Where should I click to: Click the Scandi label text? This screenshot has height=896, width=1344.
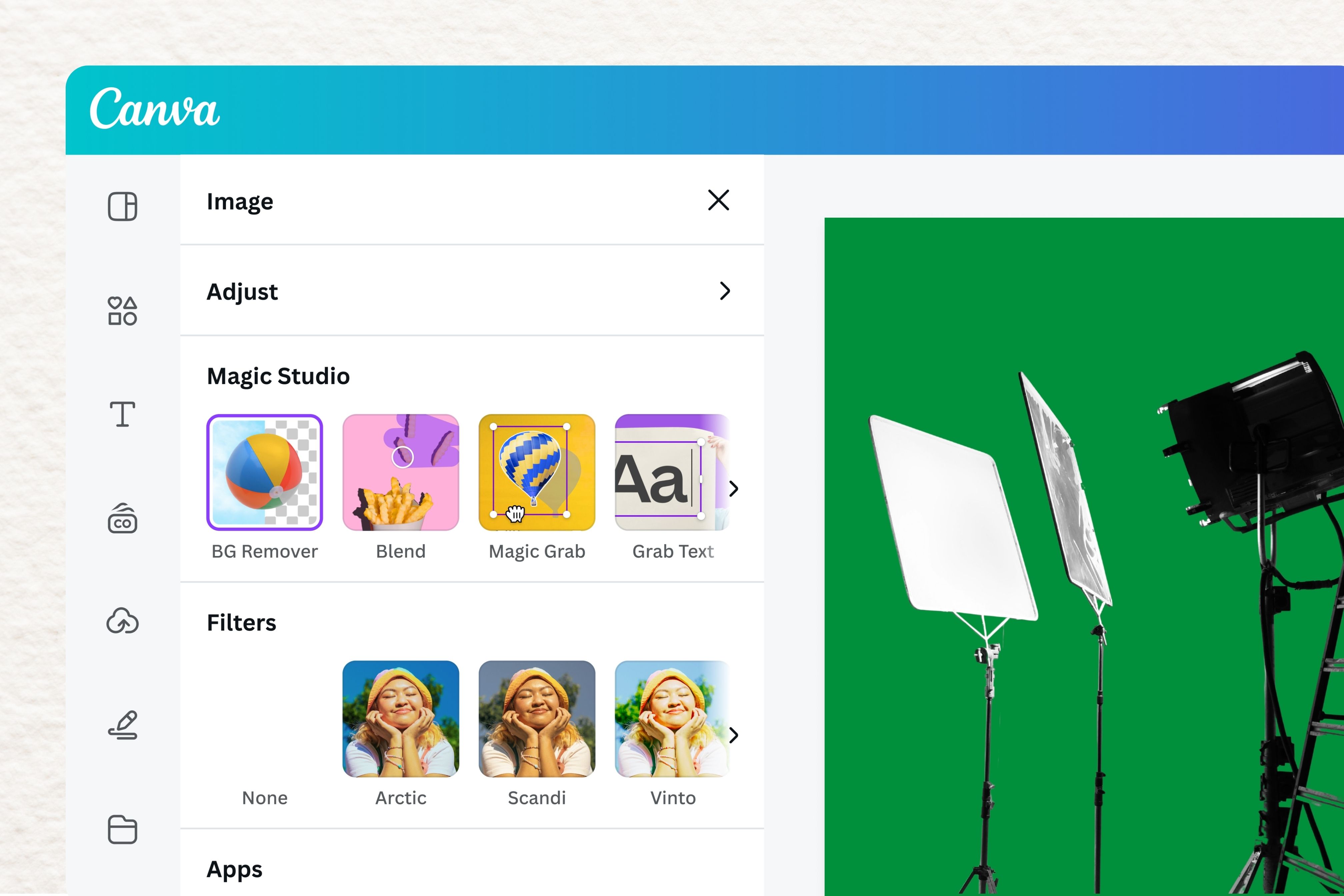click(x=537, y=798)
